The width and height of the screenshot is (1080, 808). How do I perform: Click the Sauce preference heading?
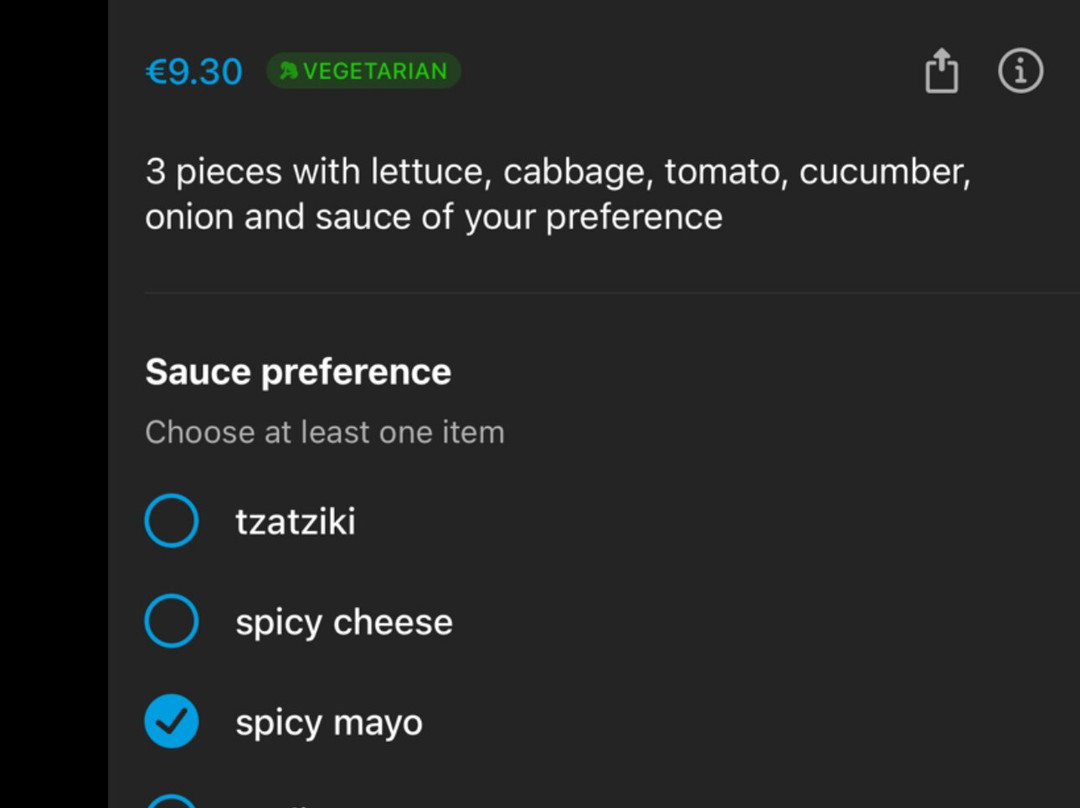298,372
